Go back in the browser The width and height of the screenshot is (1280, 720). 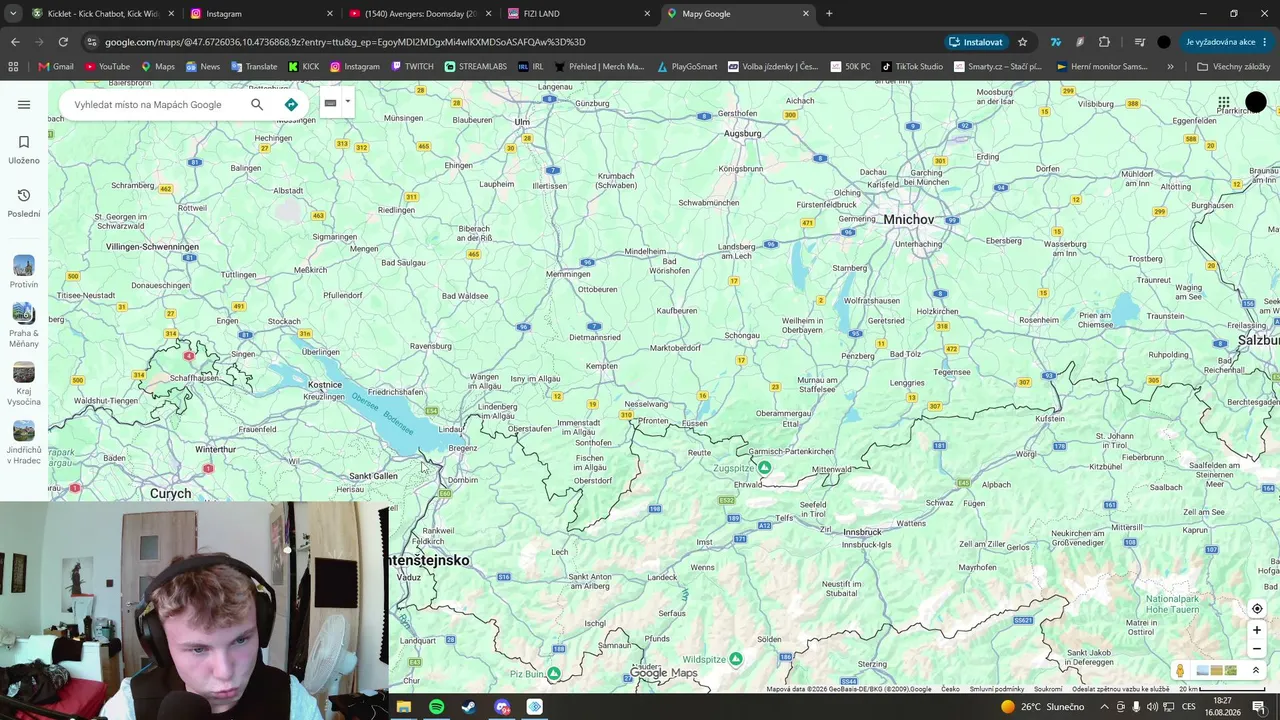(15, 42)
